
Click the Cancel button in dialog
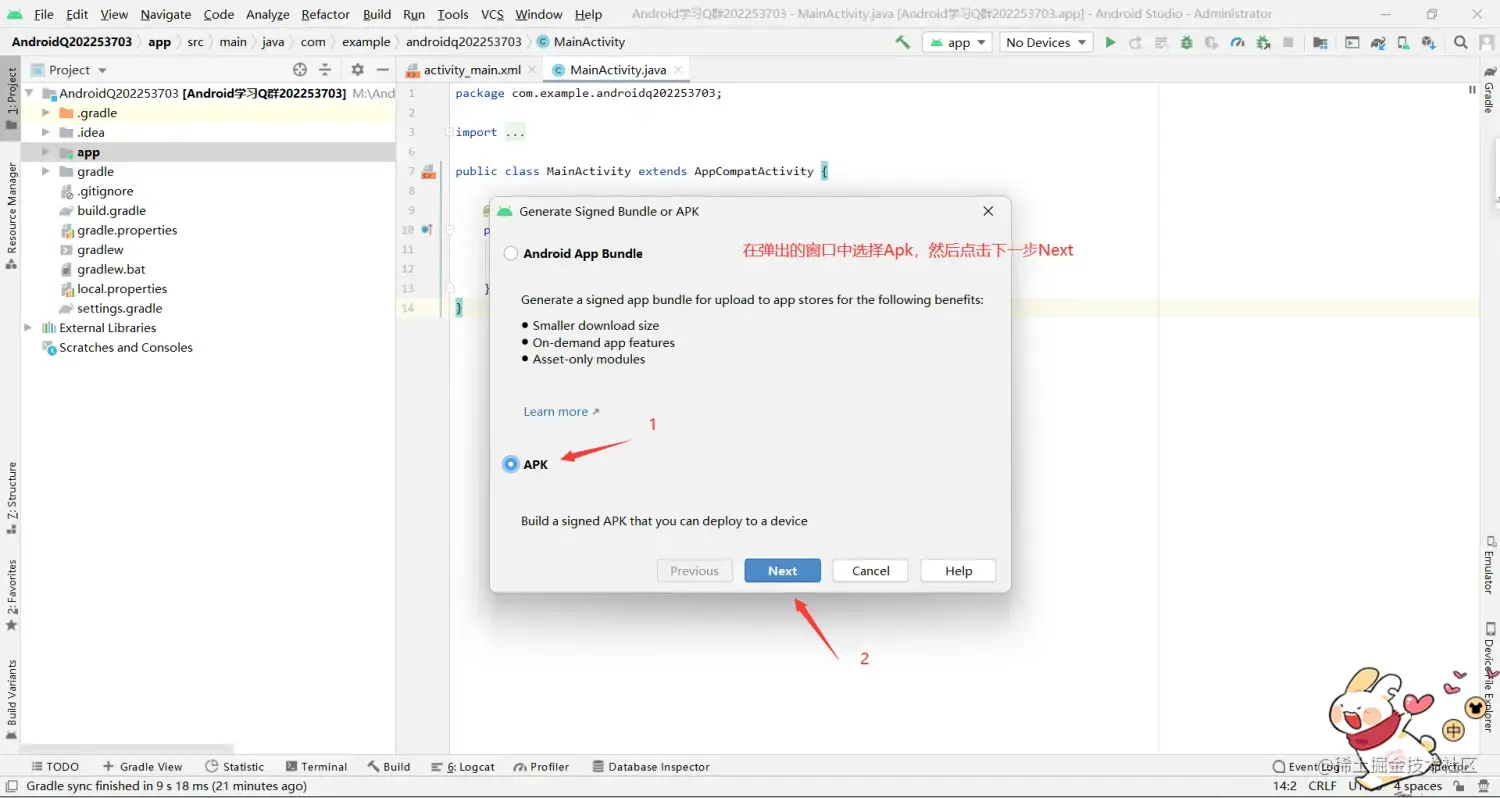click(871, 571)
